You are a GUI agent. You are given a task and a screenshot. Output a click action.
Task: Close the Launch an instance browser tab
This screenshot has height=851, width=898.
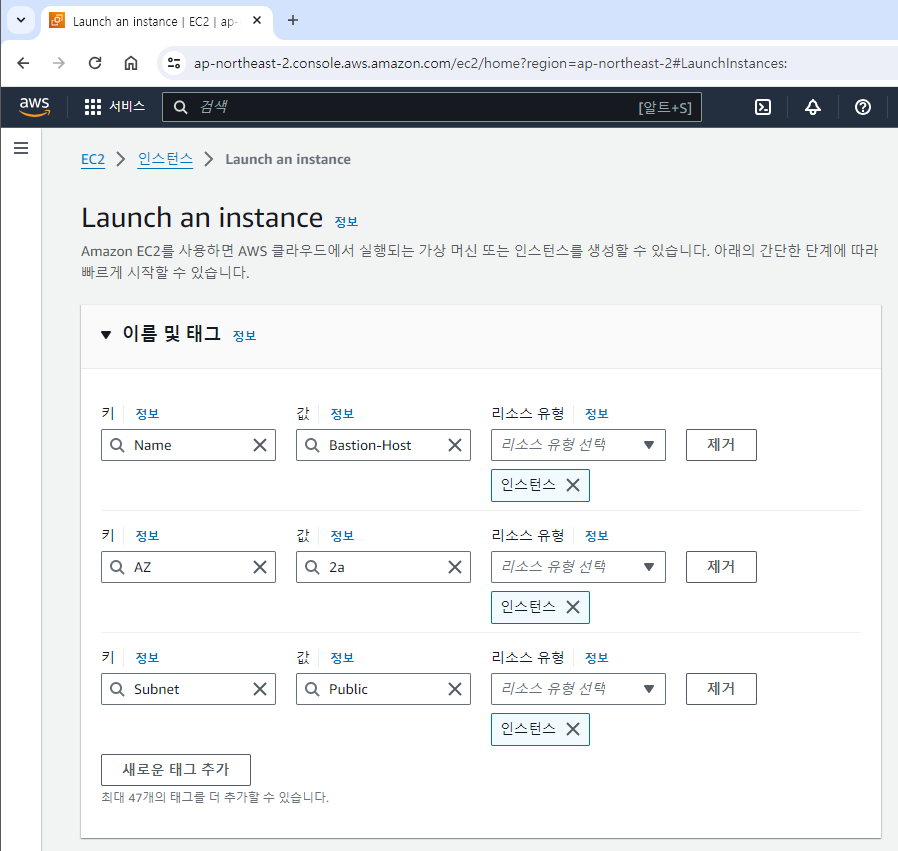point(257,21)
